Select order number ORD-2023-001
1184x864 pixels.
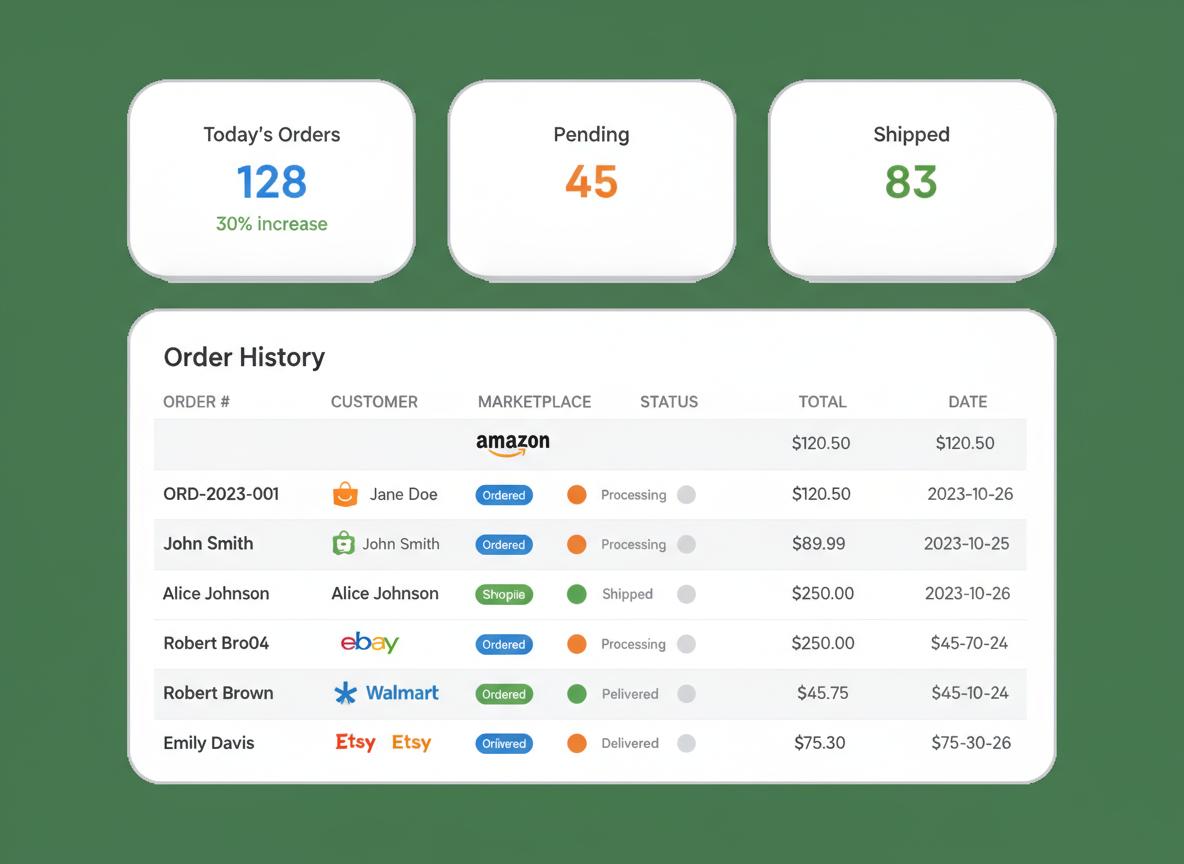click(221, 494)
